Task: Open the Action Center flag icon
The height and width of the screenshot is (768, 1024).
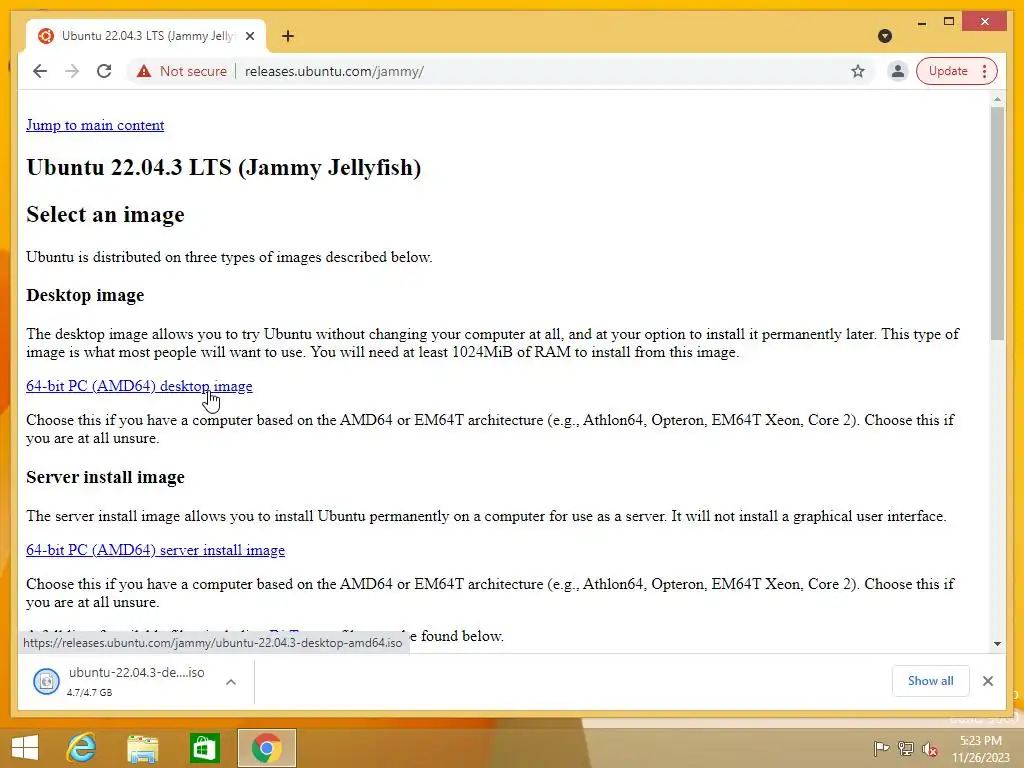Action: [x=881, y=748]
